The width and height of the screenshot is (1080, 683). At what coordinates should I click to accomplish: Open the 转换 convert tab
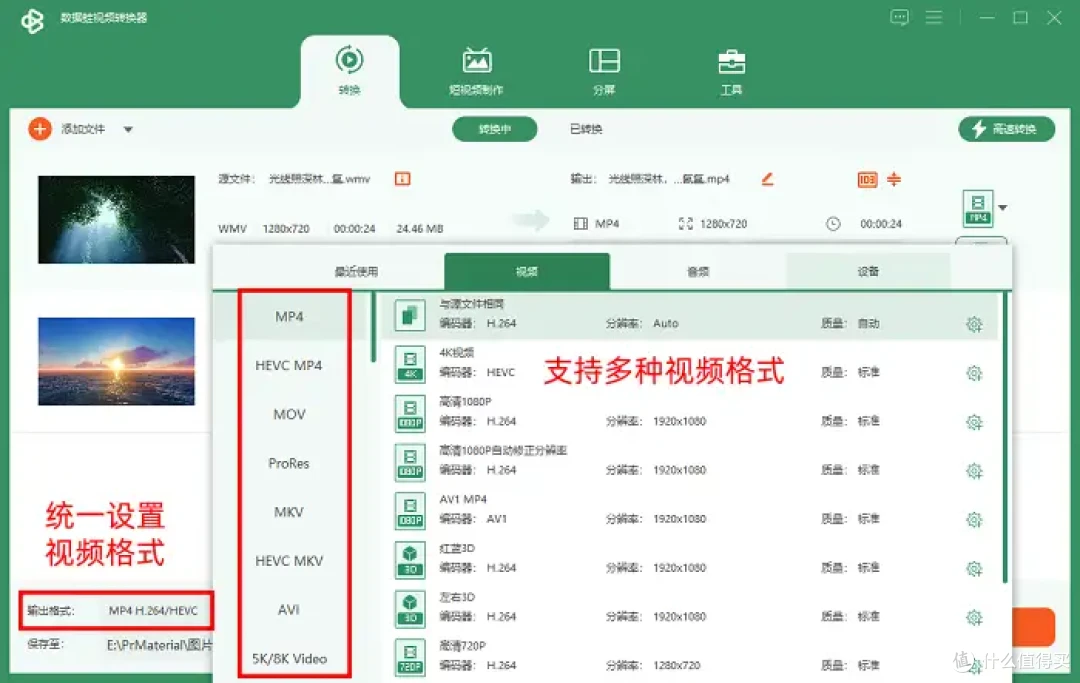[x=350, y=71]
